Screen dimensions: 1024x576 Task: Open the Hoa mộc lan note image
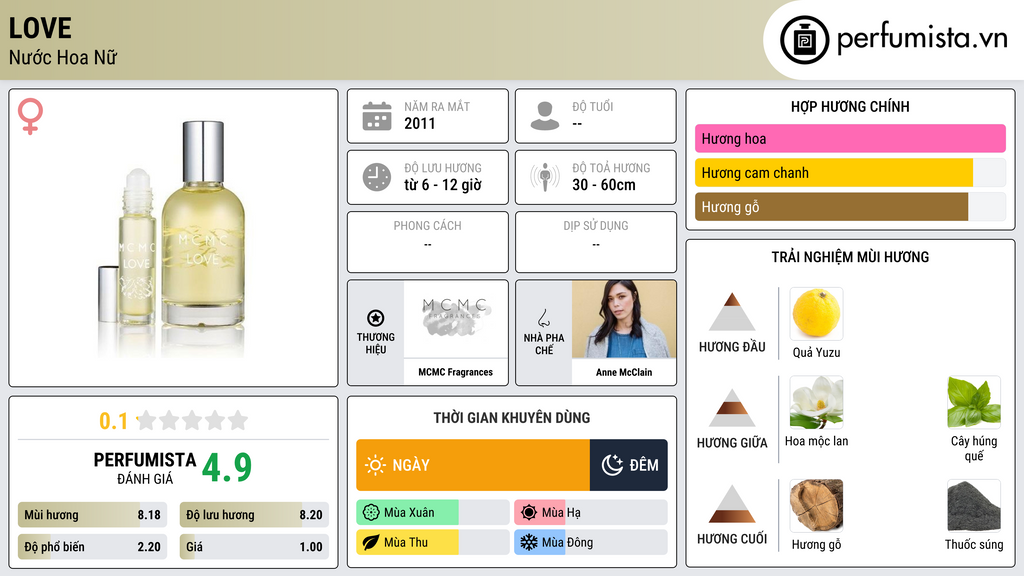(x=816, y=402)
